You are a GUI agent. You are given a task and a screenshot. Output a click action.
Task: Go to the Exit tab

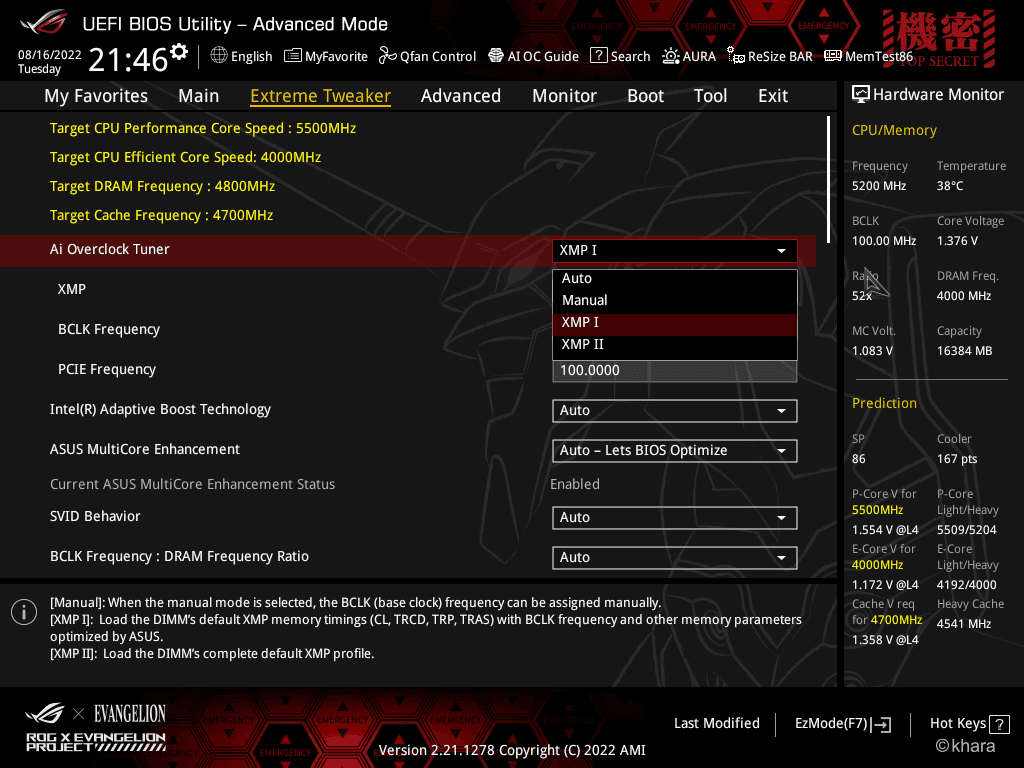(773, 96)
